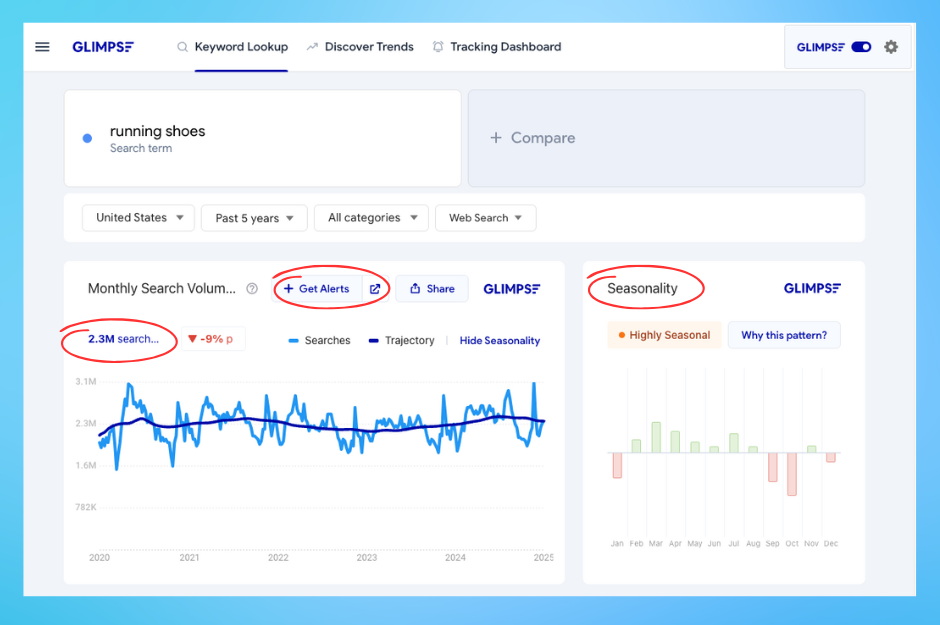Open the Why this pattern? explanation
940x625 pixels.
784,335
